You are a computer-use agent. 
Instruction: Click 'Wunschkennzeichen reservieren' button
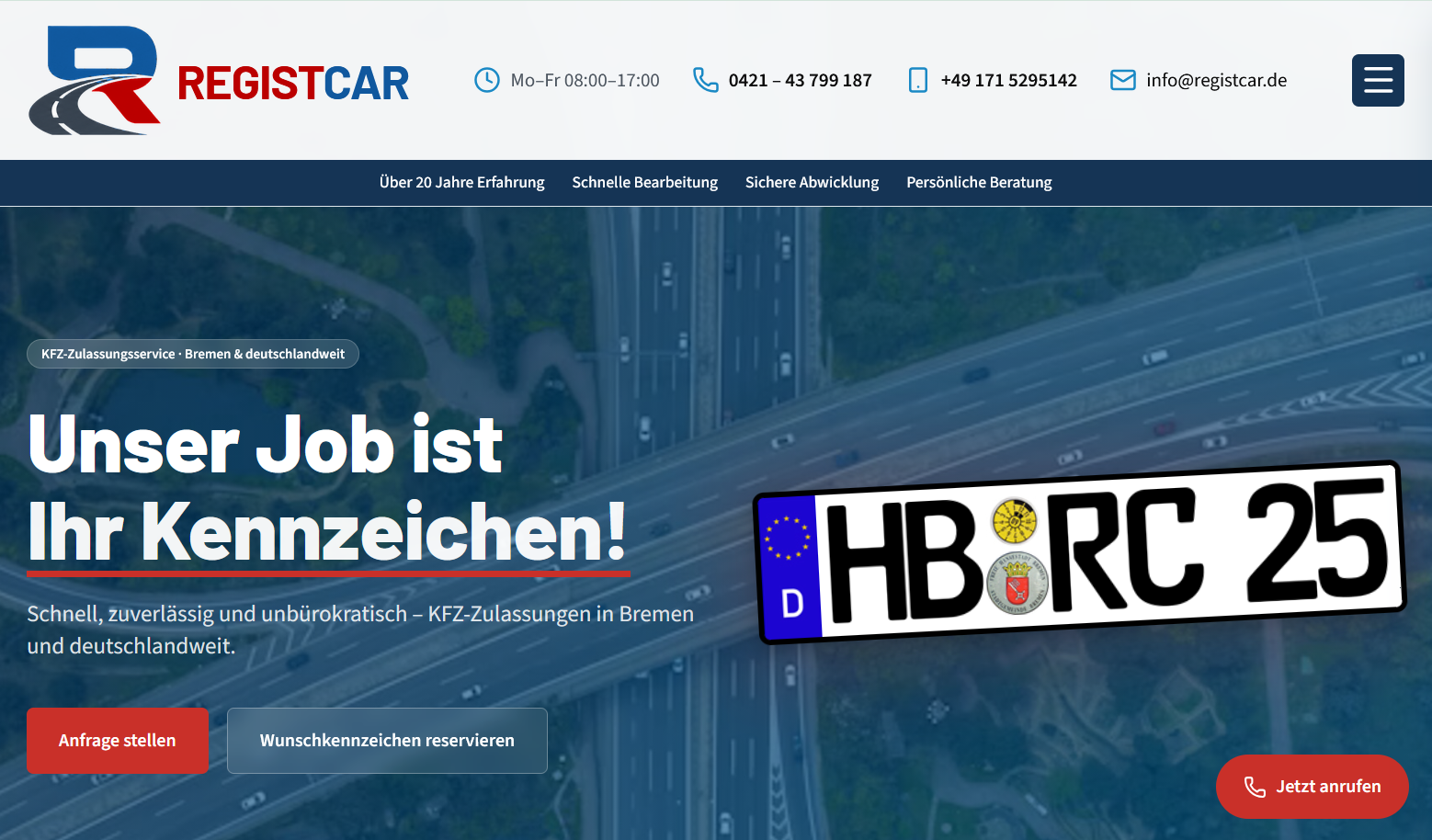tap(387, 741)
